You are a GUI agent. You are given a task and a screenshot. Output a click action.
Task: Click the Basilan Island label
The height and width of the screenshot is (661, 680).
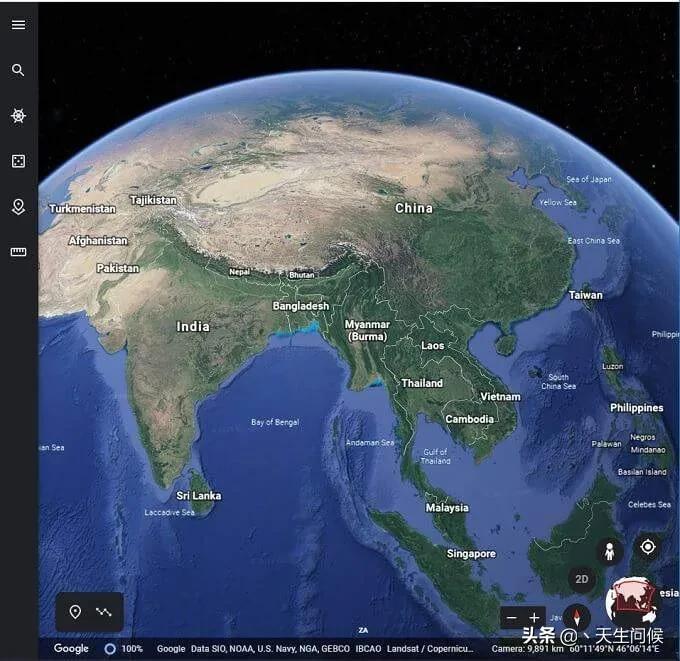pyautogui.click(x=642, y=472)
